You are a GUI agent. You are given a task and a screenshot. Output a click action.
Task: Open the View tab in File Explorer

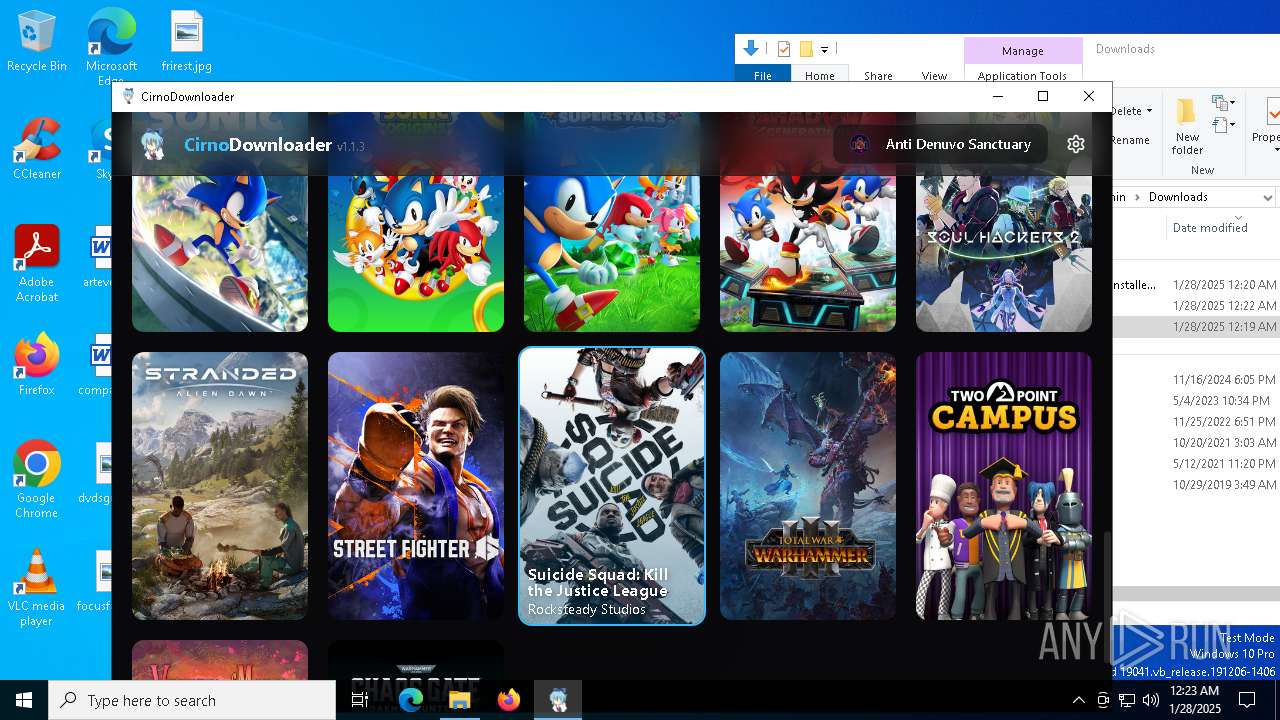click(934, 76)
